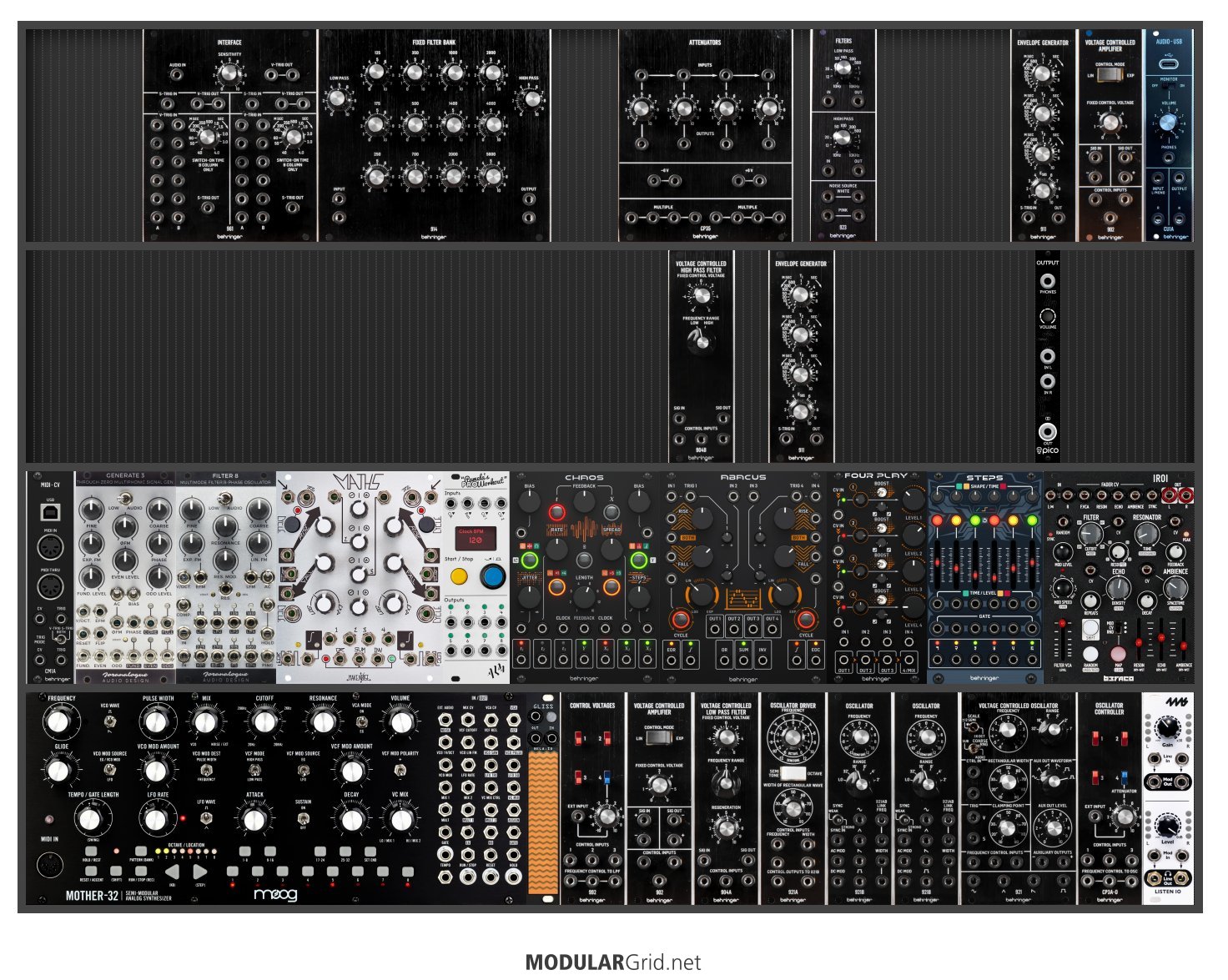Click the MIDI IN connector on Mother-32
The image size is (1228, 980).
point(51,866)
